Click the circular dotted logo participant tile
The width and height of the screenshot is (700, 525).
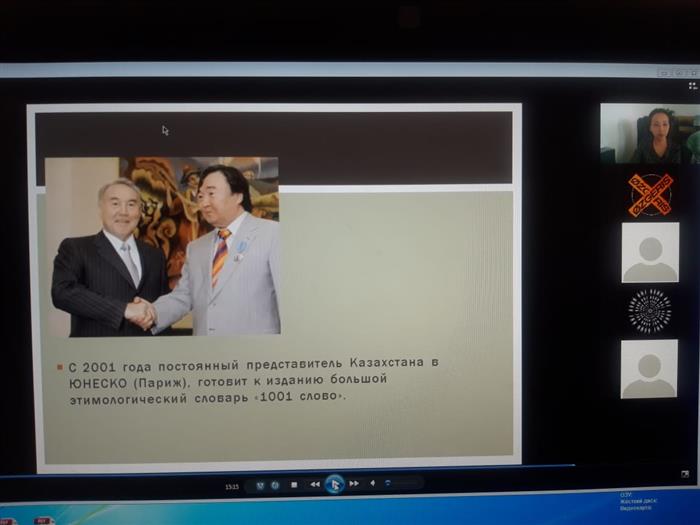[650, 311]
